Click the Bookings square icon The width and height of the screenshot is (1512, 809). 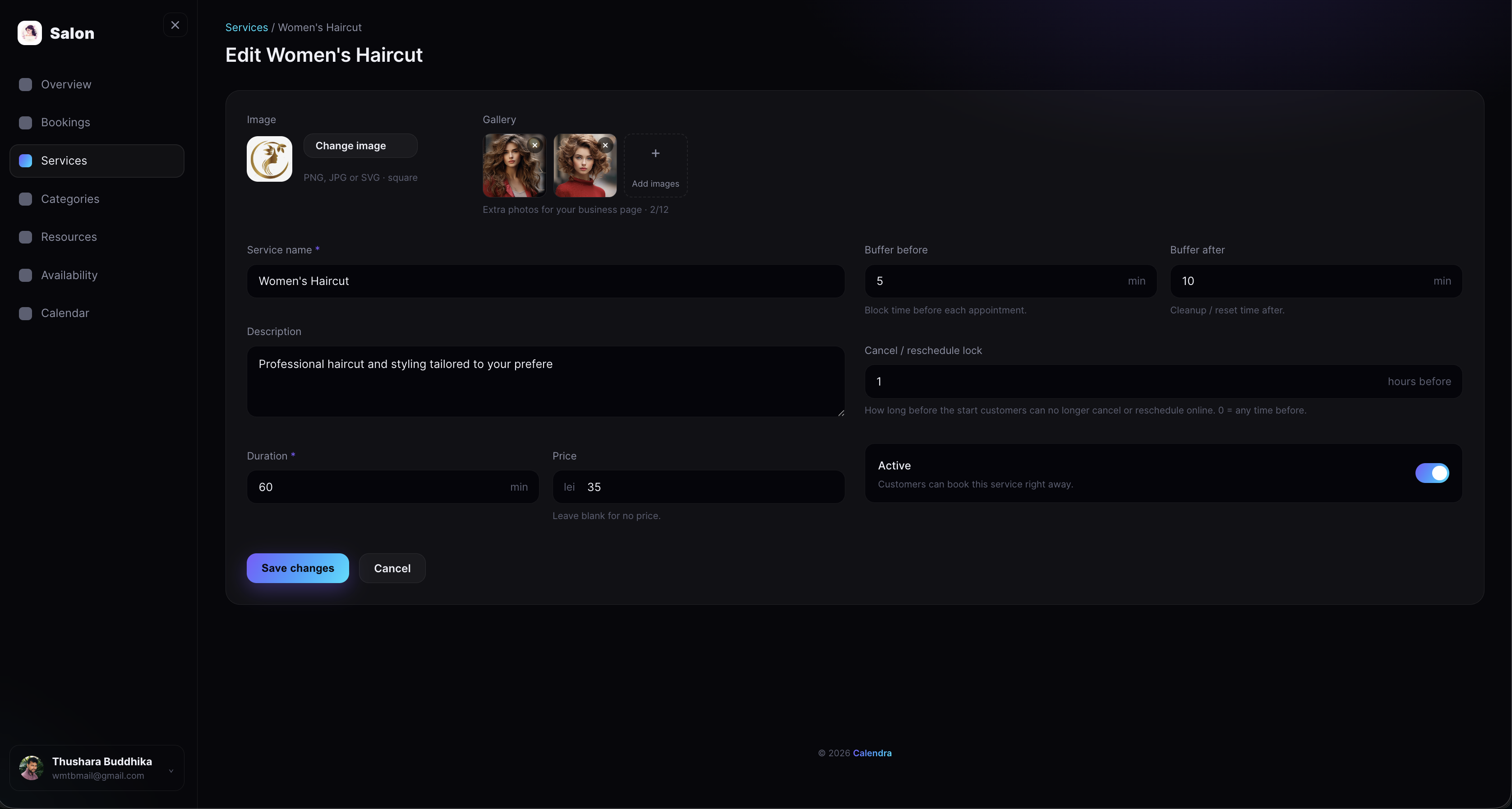point(25,123)
